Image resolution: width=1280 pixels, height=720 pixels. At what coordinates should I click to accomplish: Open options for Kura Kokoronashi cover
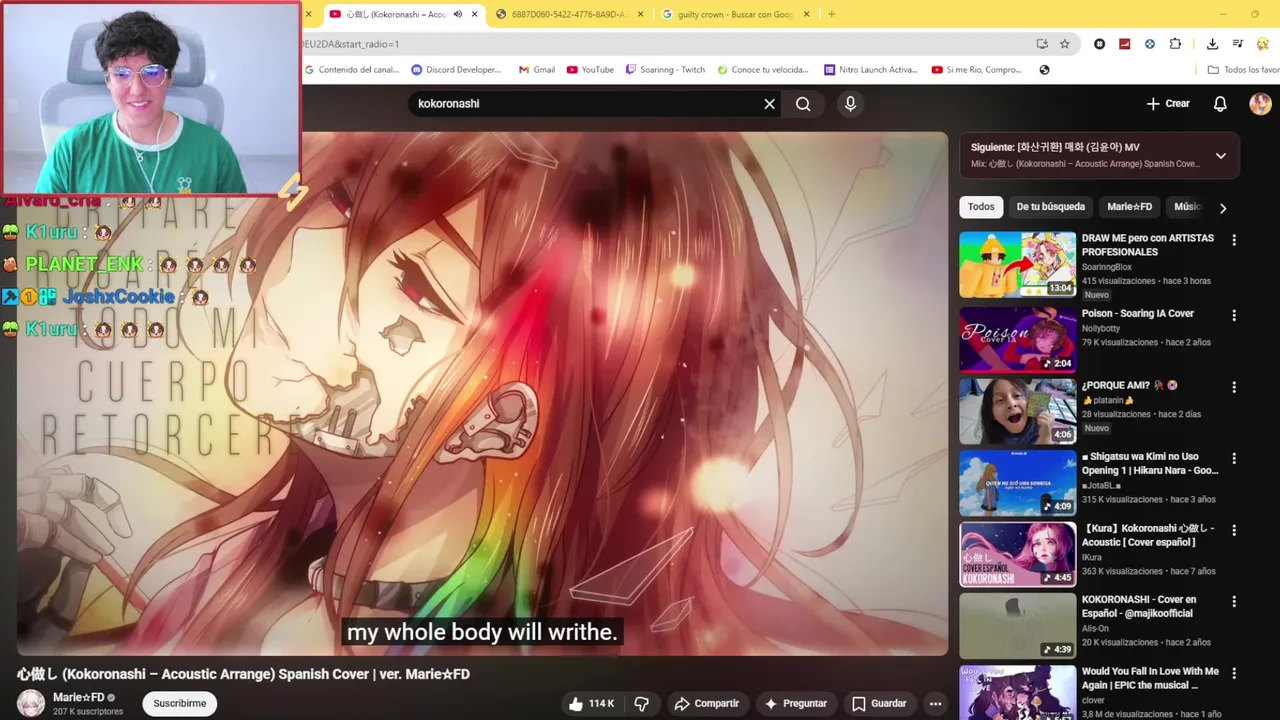[x=1234, y=530]
